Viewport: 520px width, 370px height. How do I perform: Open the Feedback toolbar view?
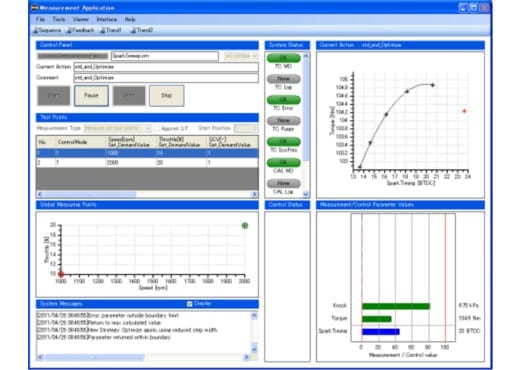80,30
